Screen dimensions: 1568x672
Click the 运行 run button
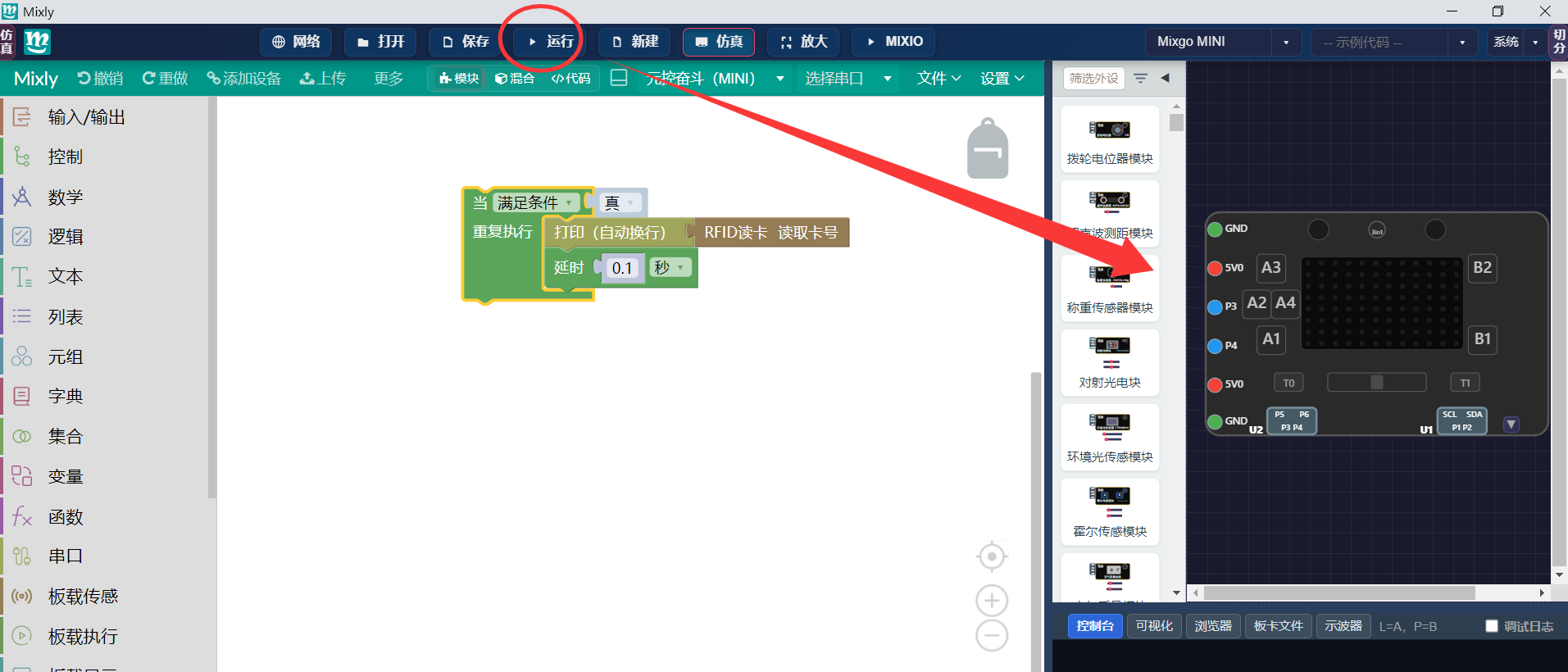[x=550, y=42]
